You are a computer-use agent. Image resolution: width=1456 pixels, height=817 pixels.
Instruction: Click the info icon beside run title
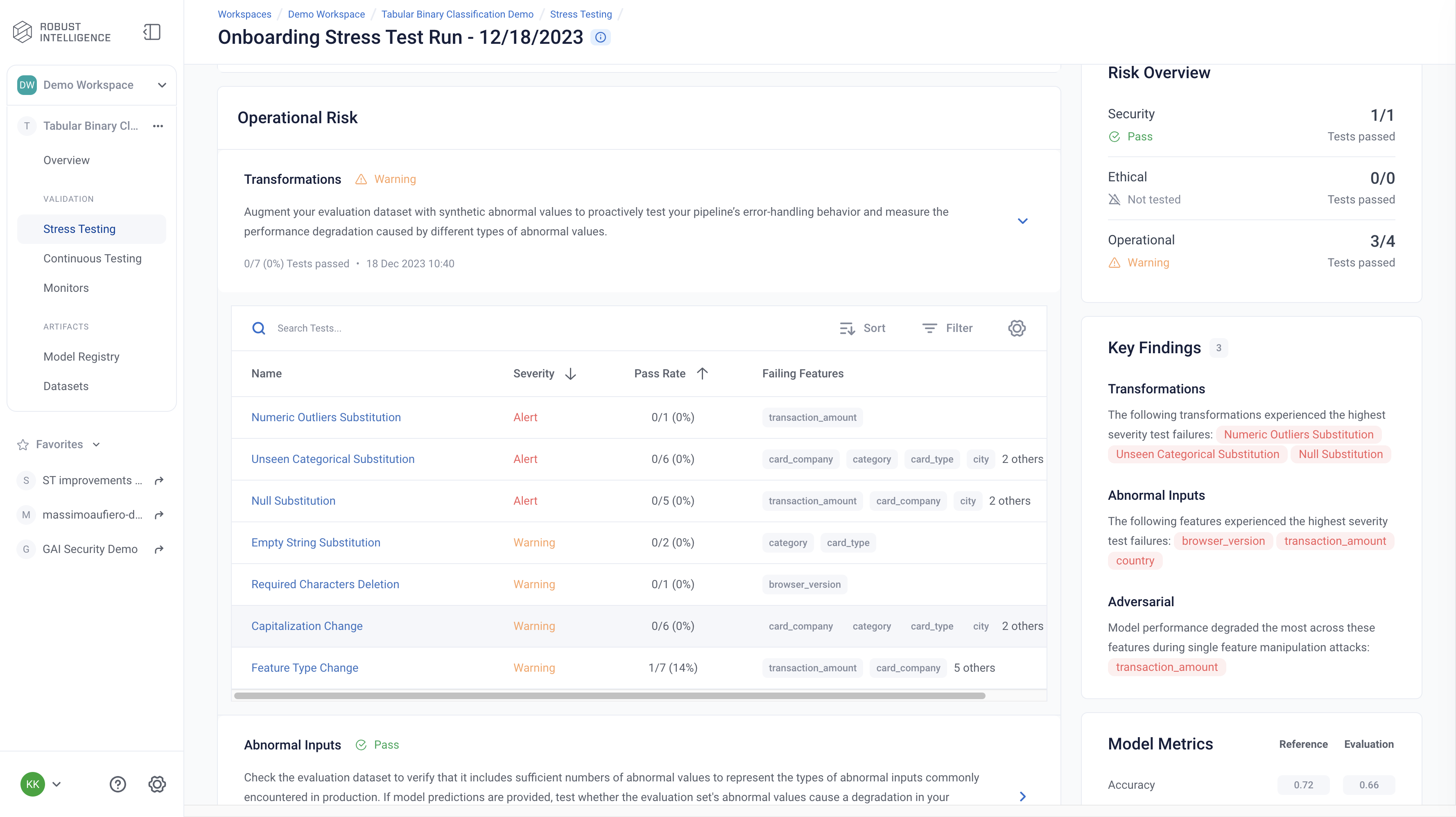click(x=600, y=37)
